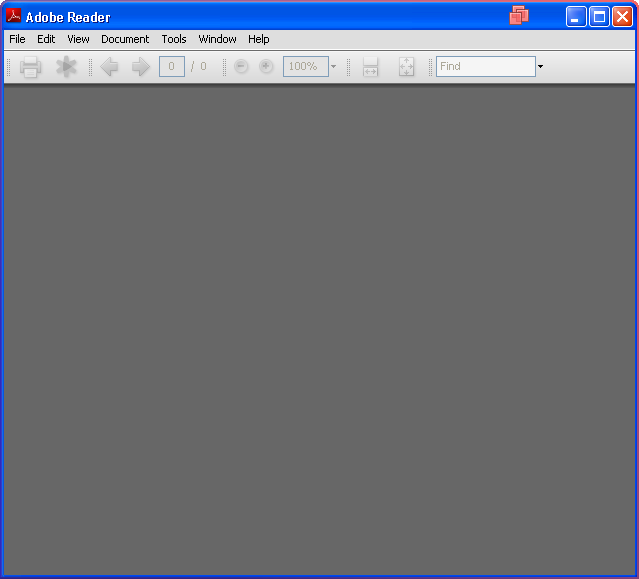Close the Adobe Reader window
Viewport: 639px width, 579px height.
pyautogui.click(x=622, y=17)
